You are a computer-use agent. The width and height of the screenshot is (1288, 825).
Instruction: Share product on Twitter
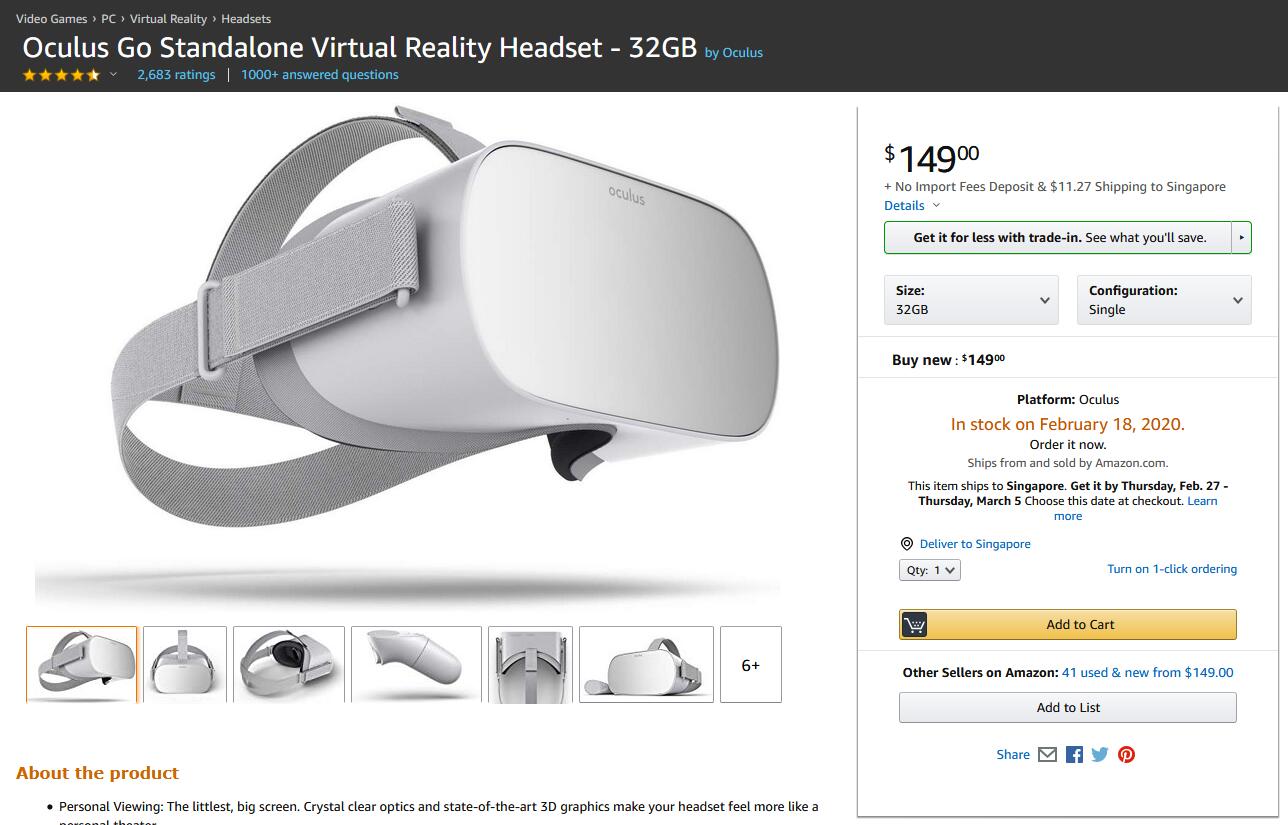pos(1100,755)
